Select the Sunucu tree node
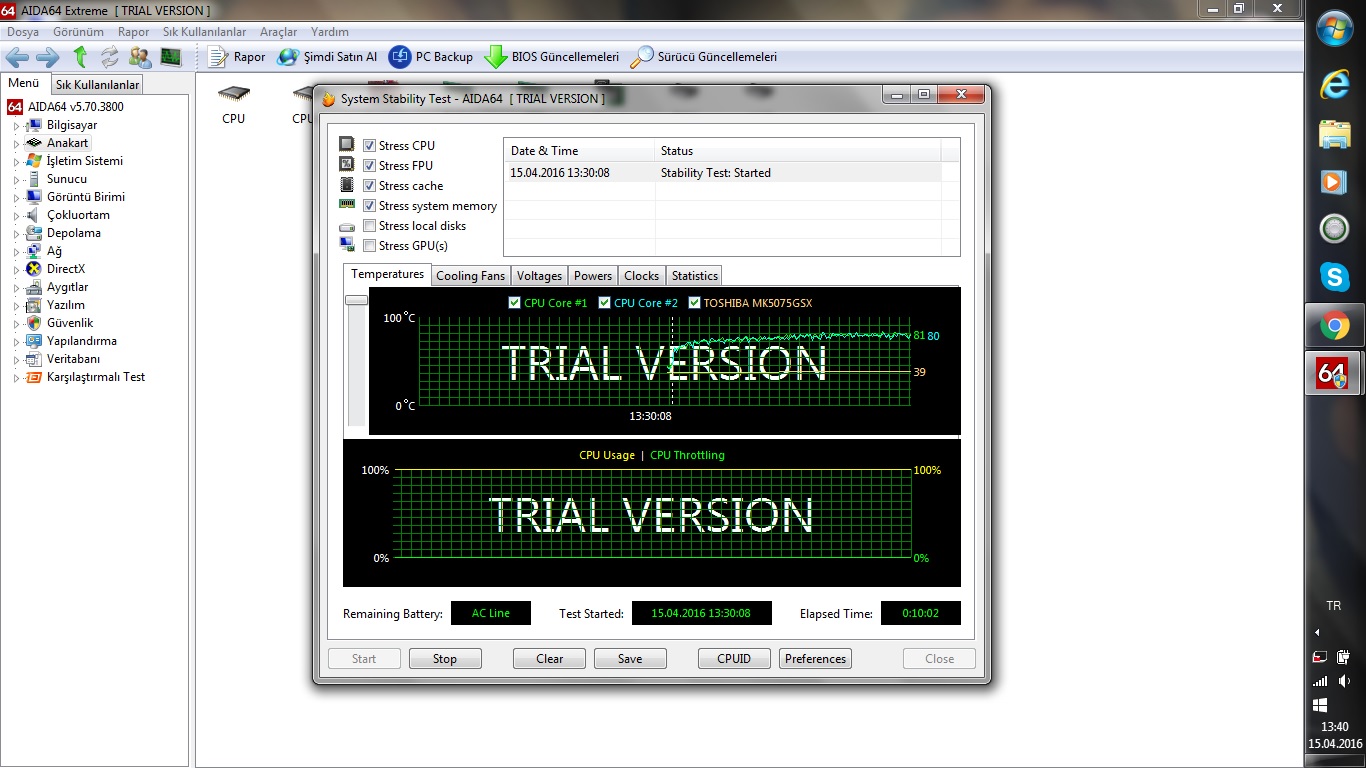This screenshot has width=1366, height=768. click(x=66, y=179)
